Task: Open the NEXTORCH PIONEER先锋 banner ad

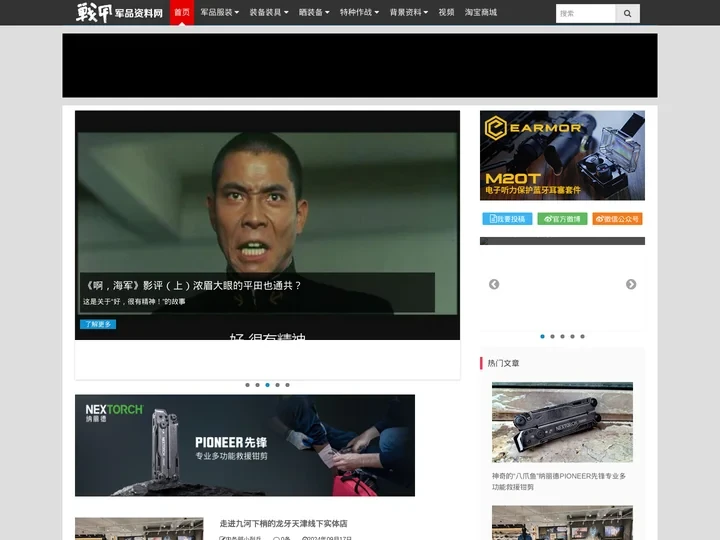Action: (x=245, y=445)
